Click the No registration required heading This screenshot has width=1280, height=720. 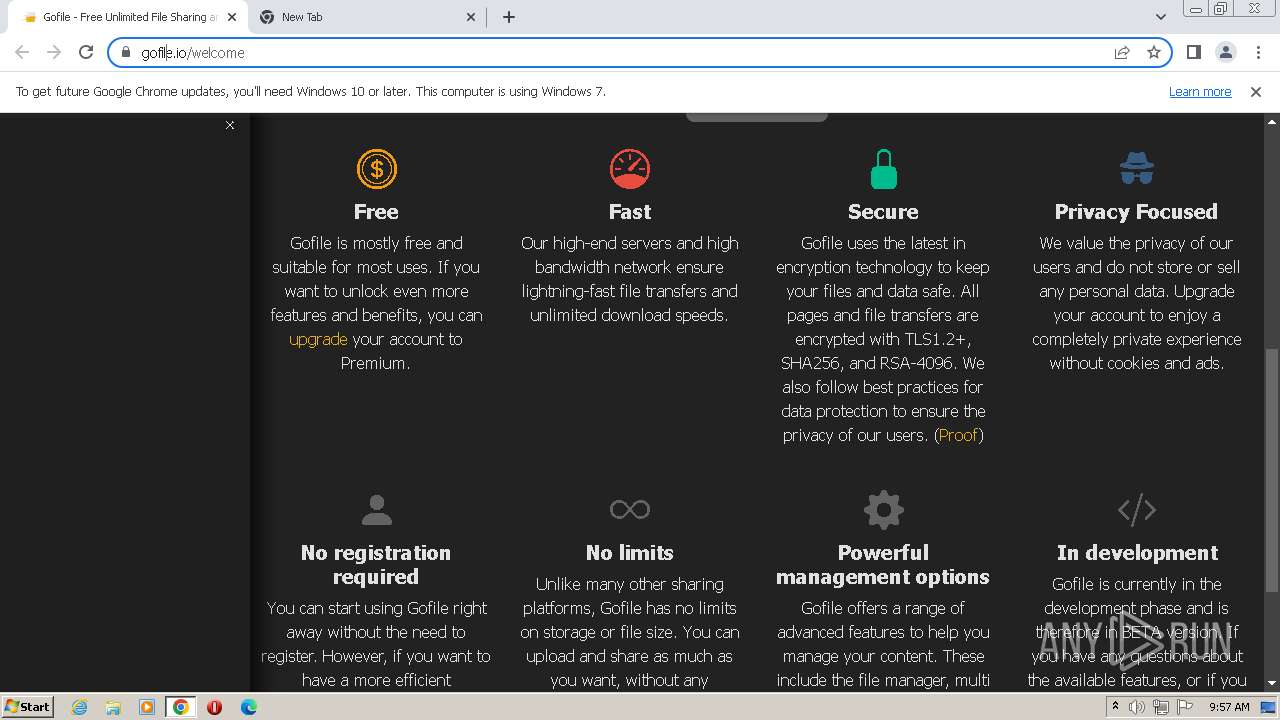(376, 565)
